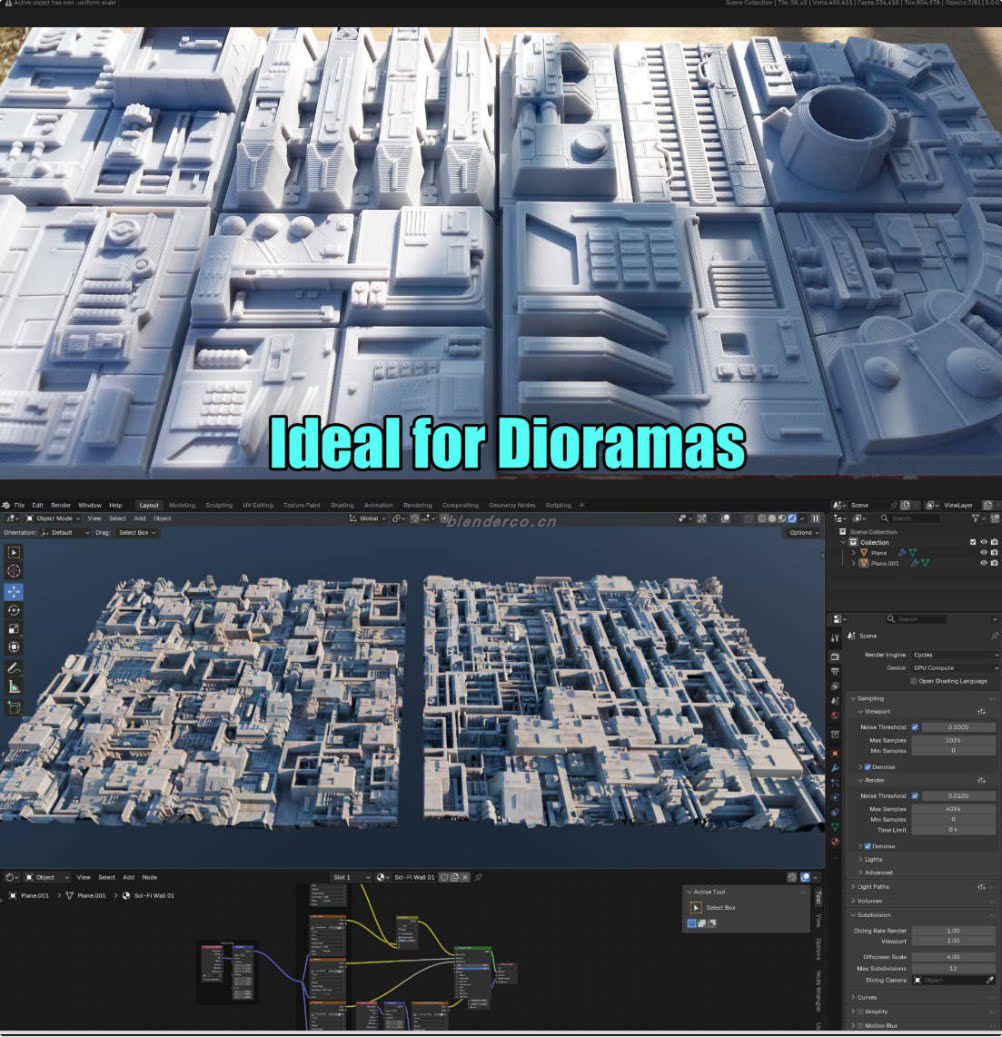Click the Dicing Camera eyedropper

pos(990,980)
